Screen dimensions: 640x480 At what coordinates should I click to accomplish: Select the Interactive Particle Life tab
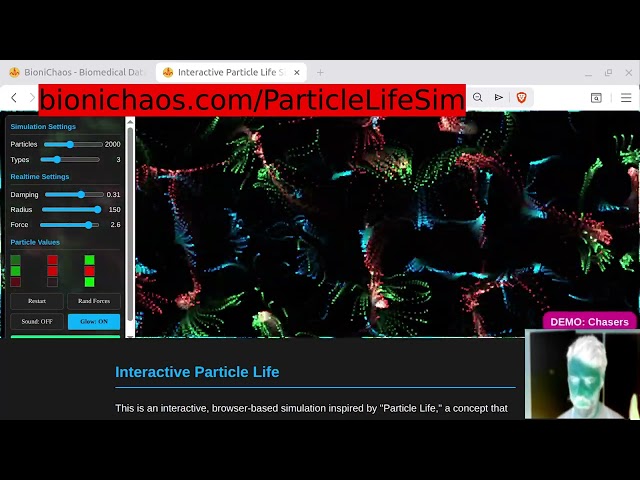click(x=231, y=73)
